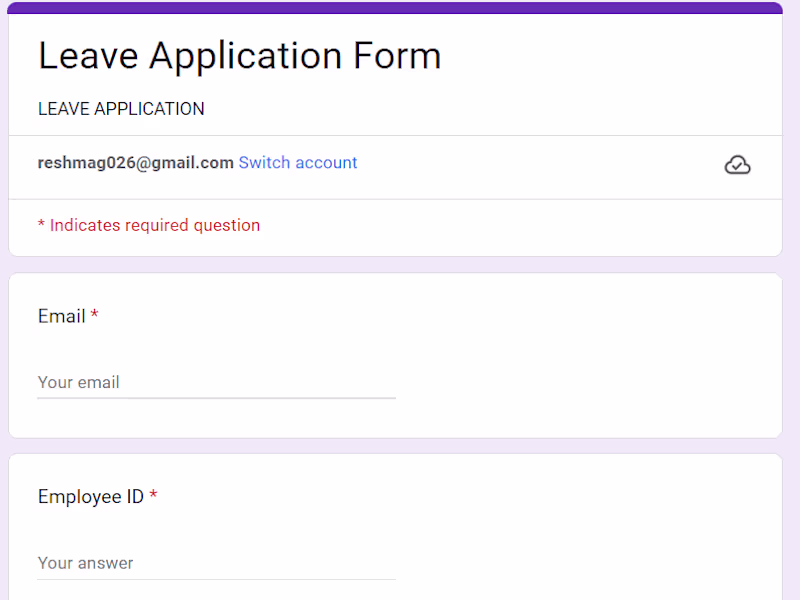Screen dimensions: 800x600
Task: Click the underline beneath Your answer
Action: pyautogui.click(x=216, y=579)
